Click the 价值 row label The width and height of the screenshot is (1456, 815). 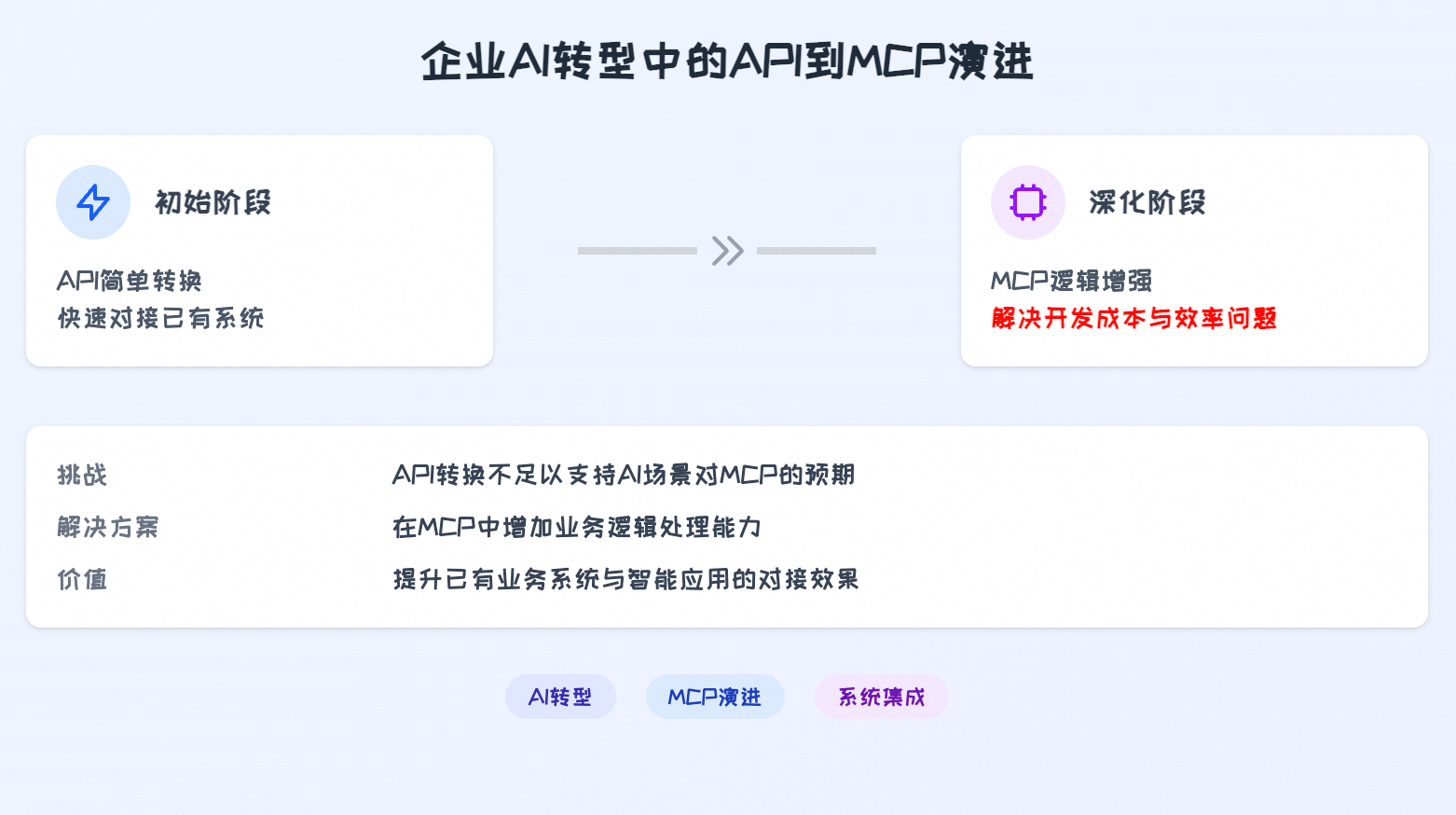click(82, 580)
